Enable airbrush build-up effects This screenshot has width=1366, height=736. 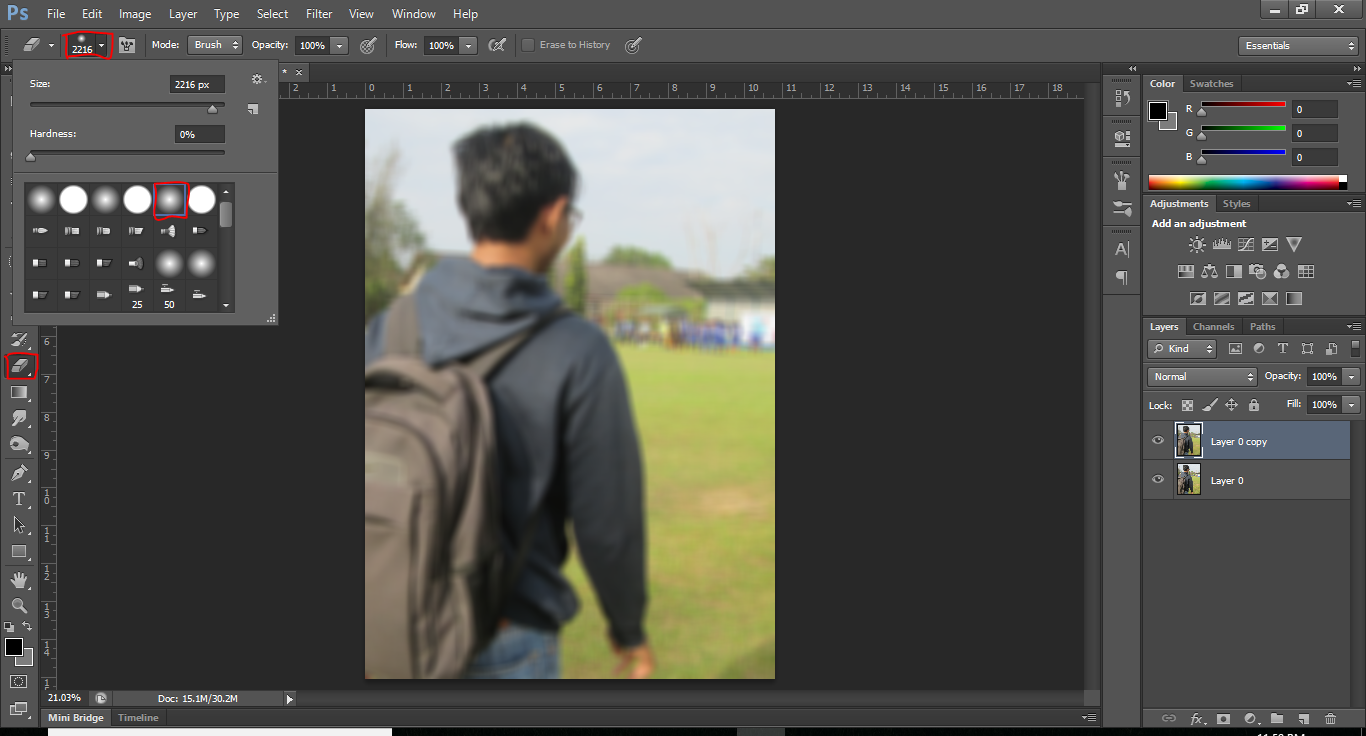coord(496,45)
